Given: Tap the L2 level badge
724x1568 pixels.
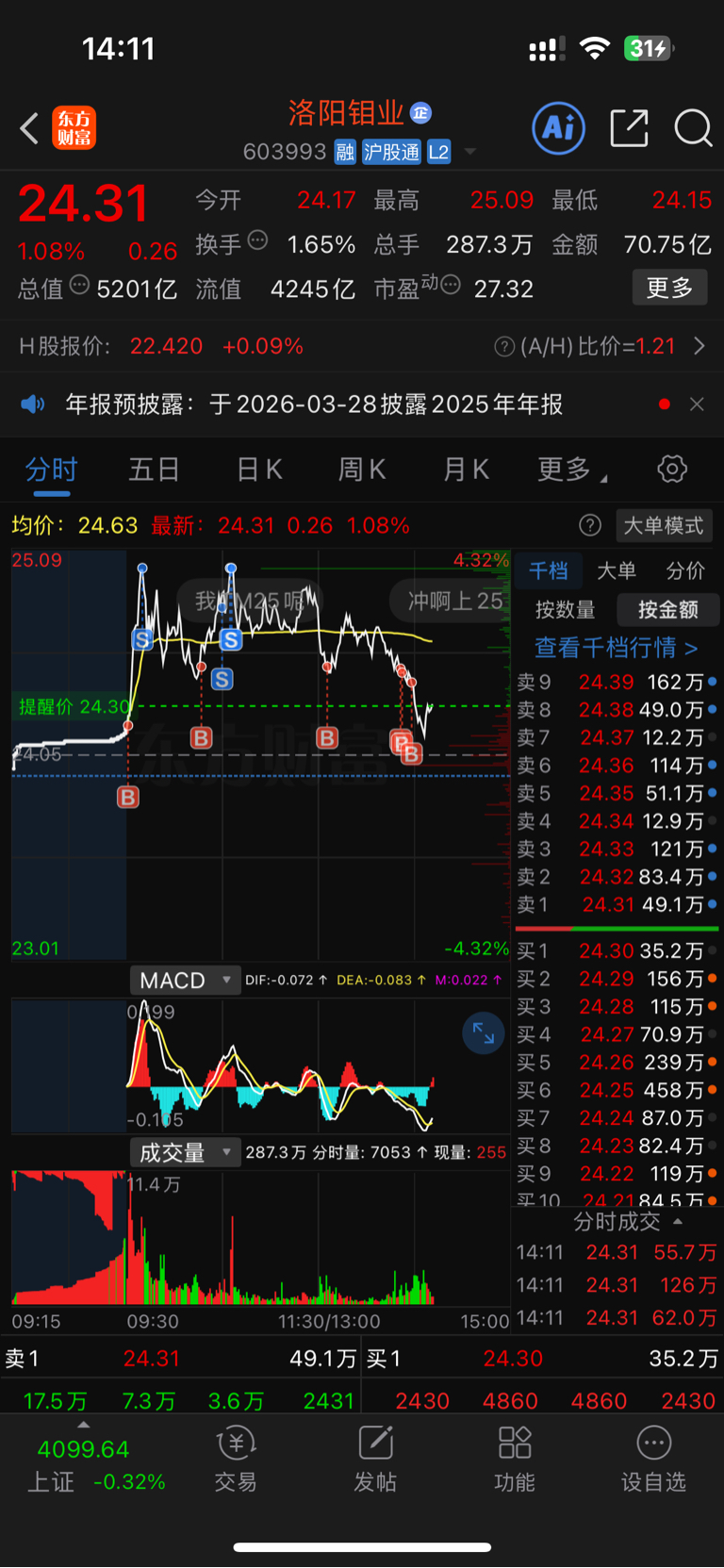Looking at the screenshot, I should coord(438,152).
